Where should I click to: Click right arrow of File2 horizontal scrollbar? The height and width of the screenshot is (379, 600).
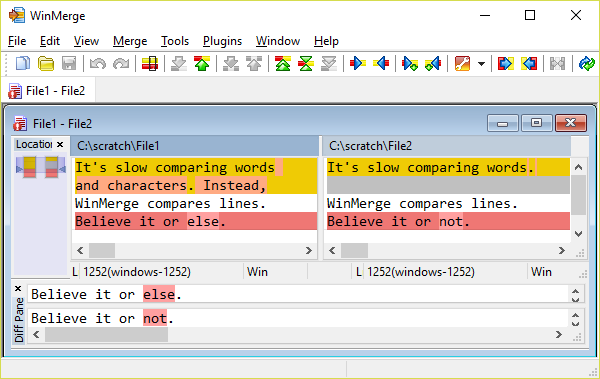coord(561,250)
